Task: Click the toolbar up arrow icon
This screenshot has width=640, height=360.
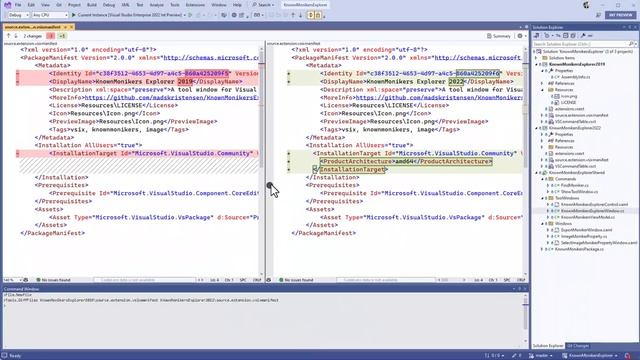Action: coord(293,15)
